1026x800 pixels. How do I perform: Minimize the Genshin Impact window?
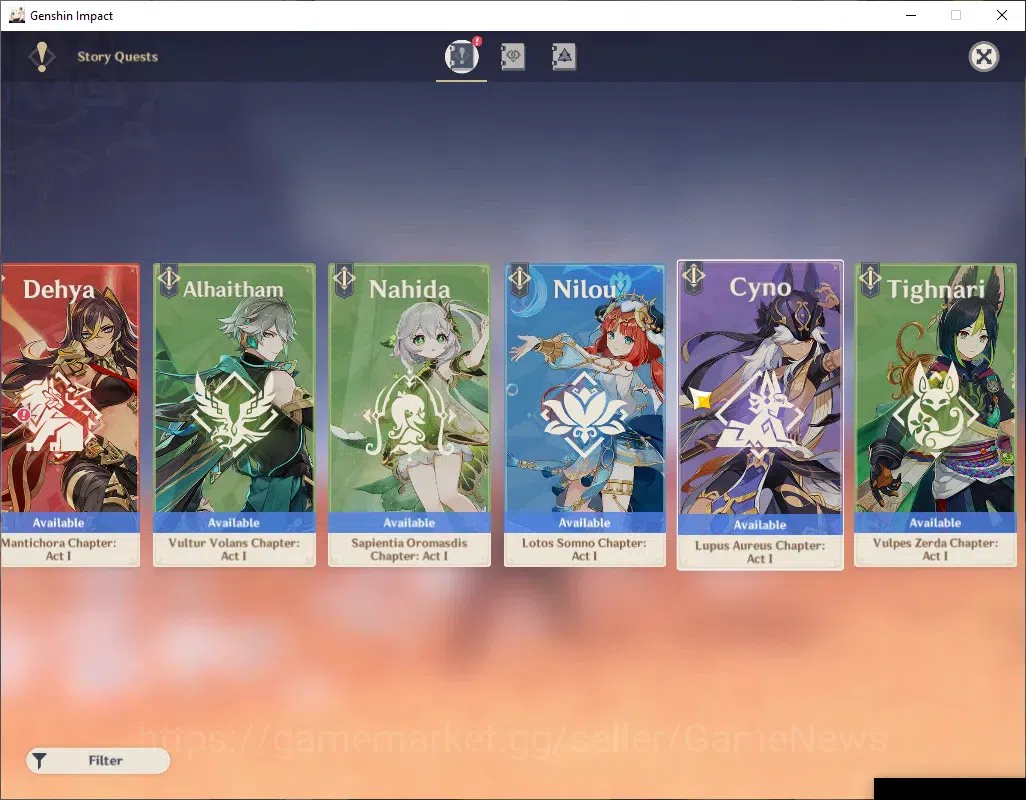point(911,15)
